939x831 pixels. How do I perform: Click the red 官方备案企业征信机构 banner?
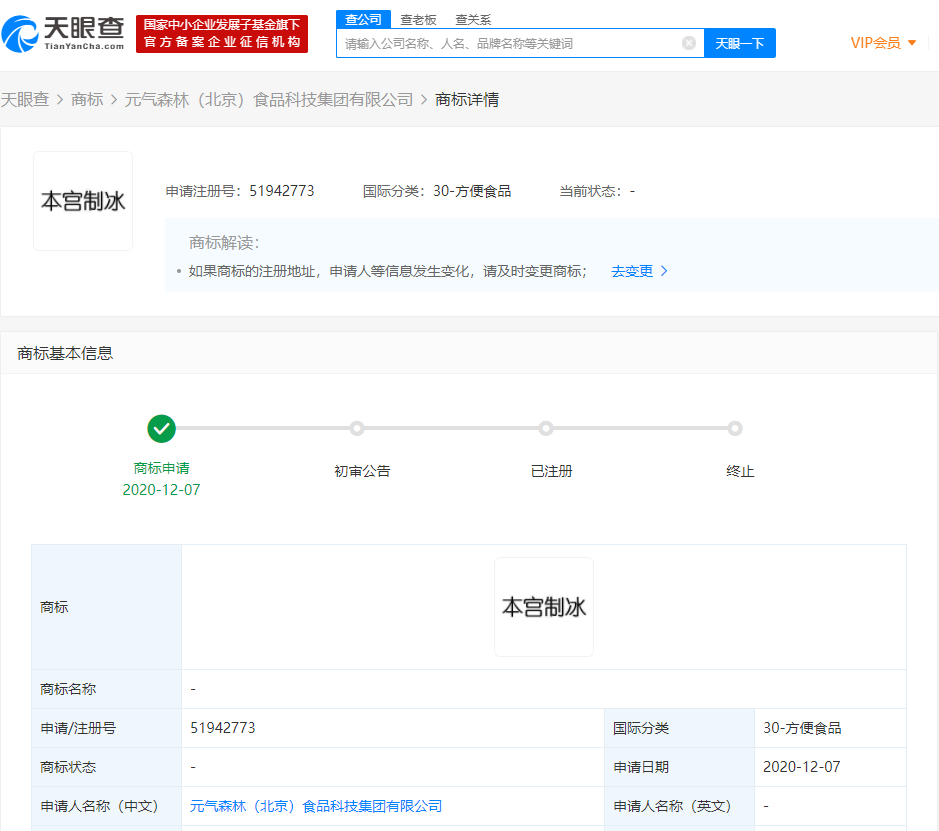pyautogui.click(x=222, y=34)
